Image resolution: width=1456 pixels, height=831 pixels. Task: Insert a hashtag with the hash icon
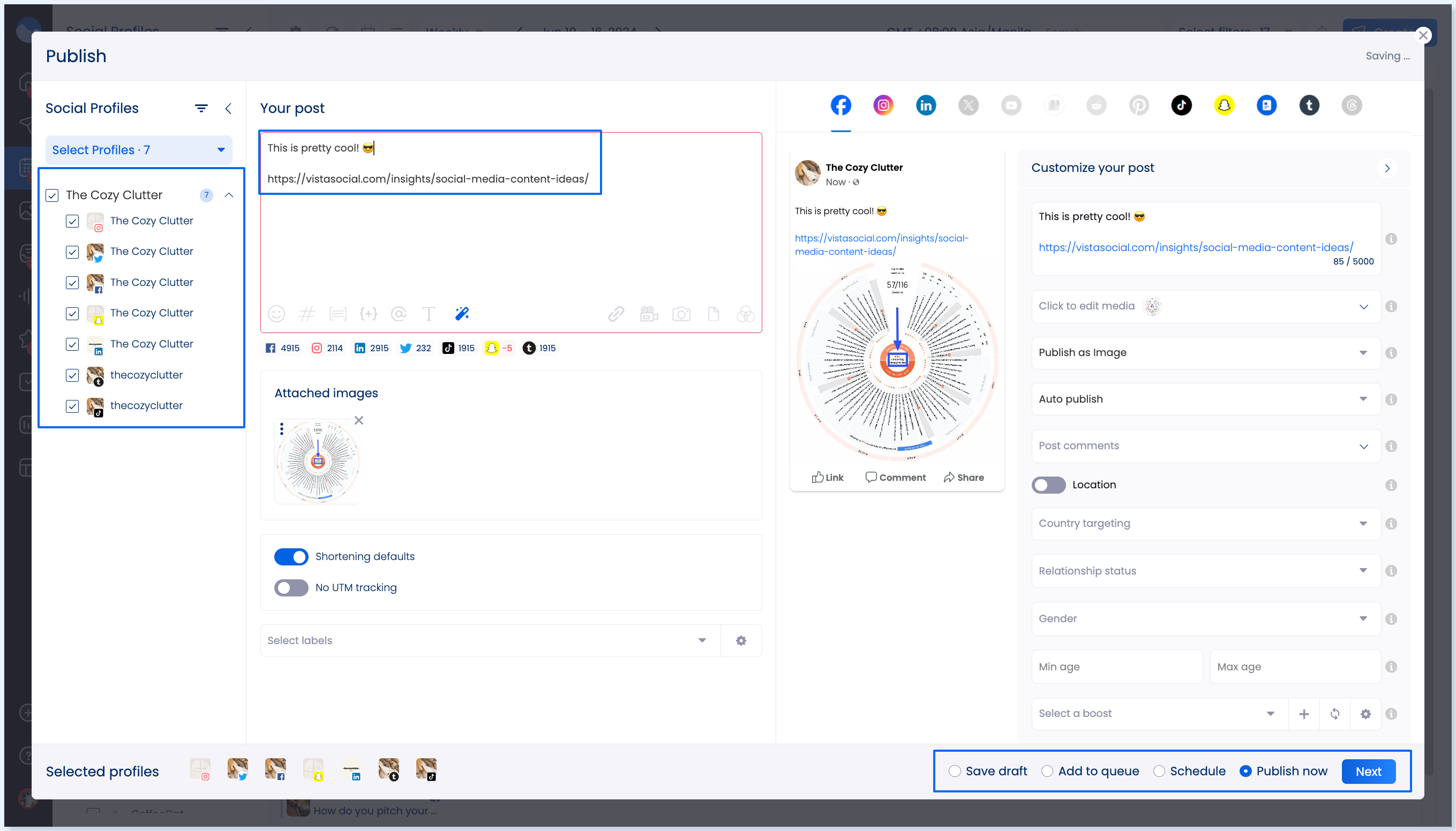point(307,313)
